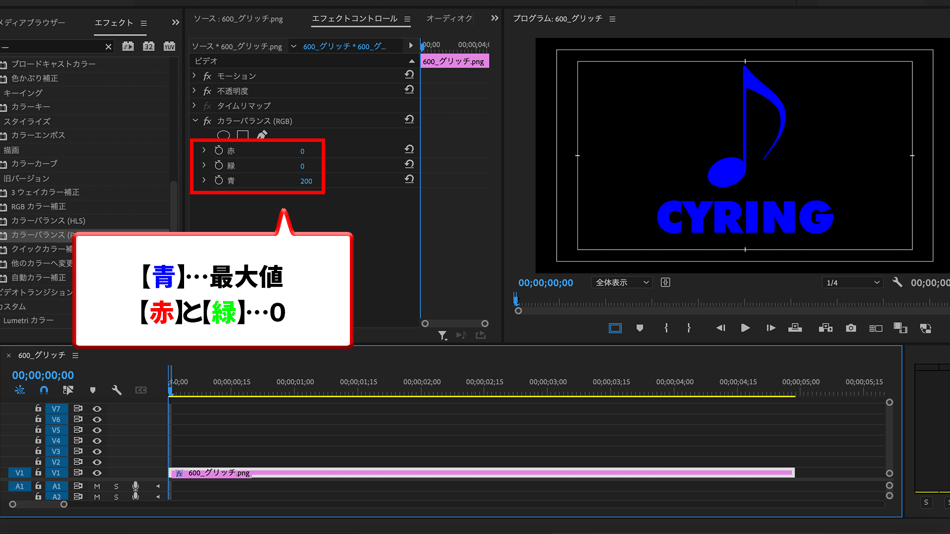The height and width of the screenshot is (534, 950).
Task: Open the エフェクト panel menu
Action: tap(144, 23)
